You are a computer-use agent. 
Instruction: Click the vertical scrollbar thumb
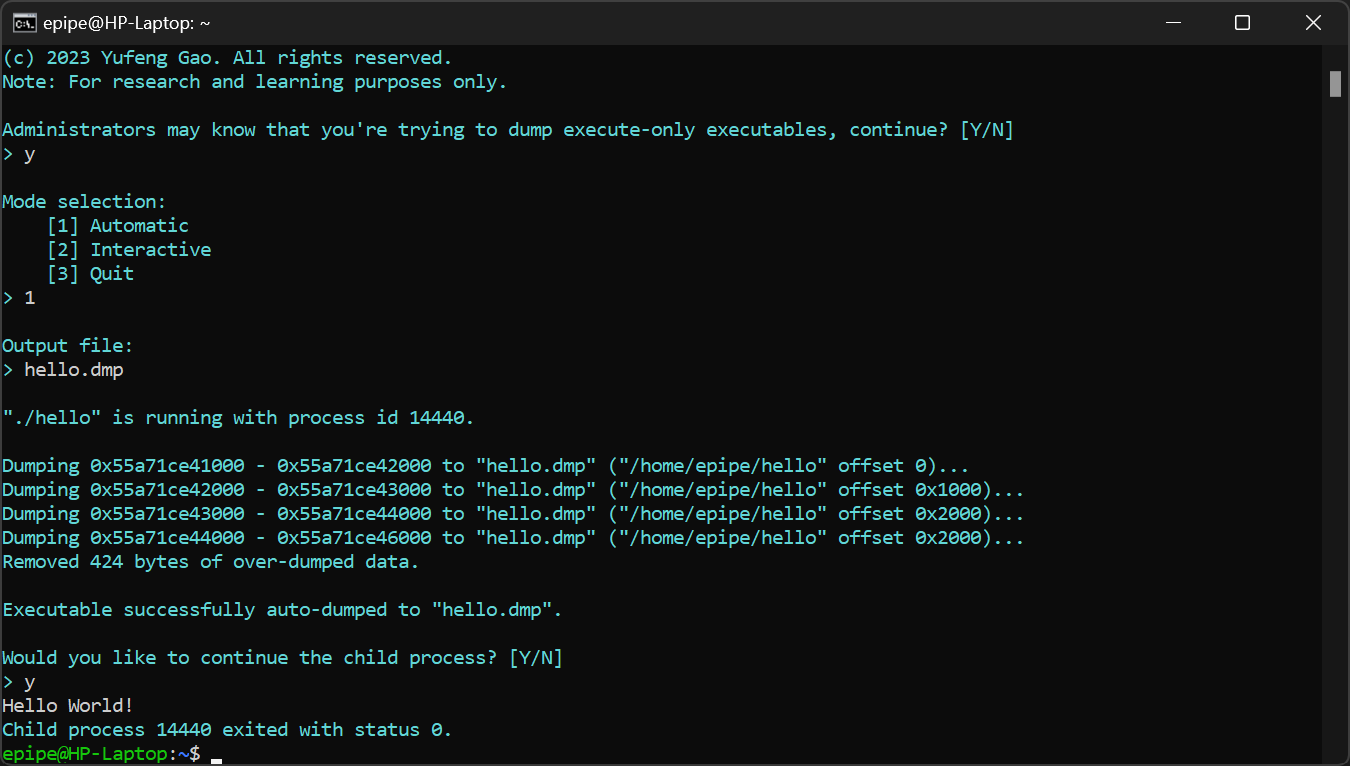coord(1335,84)
